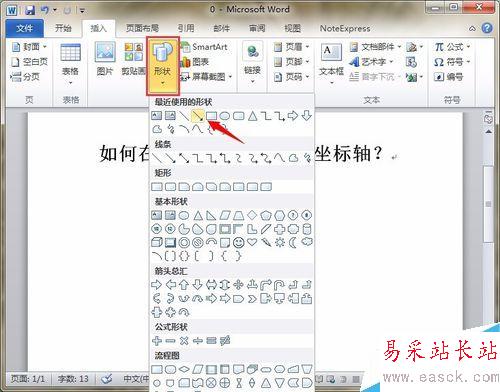Switch to the File tab
The width and height of the screenshot is (500, 392).
pos(25,29)
